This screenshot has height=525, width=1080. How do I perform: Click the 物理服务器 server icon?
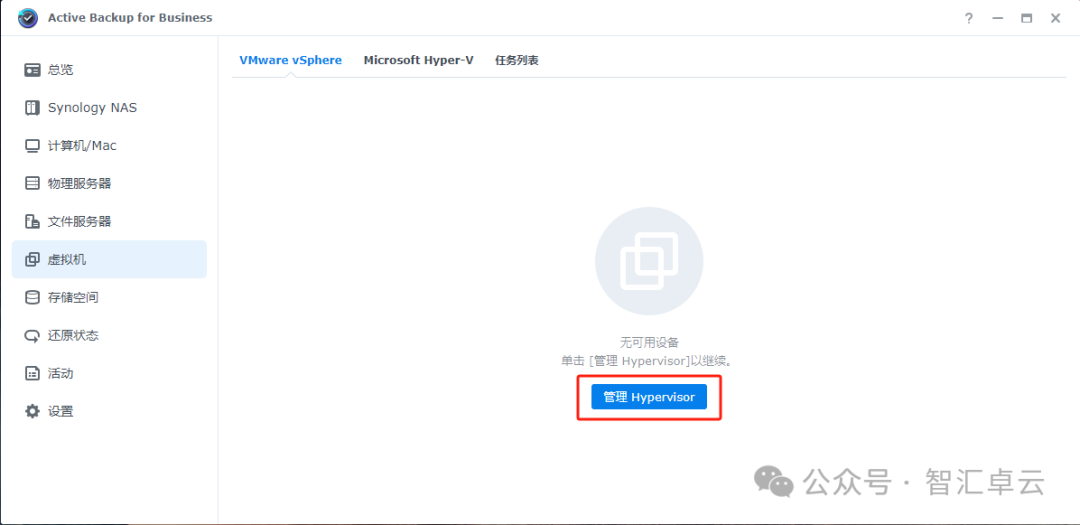(x=32, y=184)
